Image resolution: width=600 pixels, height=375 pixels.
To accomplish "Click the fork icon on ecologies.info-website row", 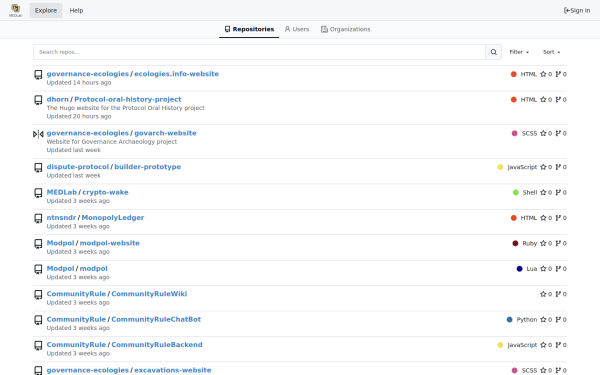I will [558, 74].
